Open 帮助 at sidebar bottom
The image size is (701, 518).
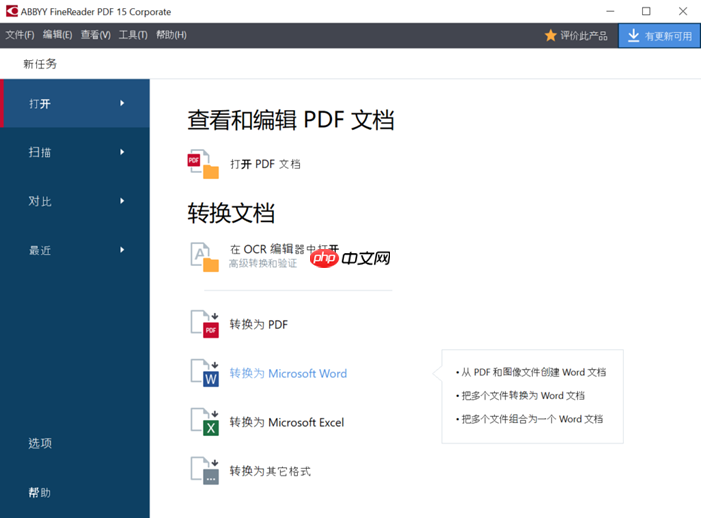[x=40, y=492]
